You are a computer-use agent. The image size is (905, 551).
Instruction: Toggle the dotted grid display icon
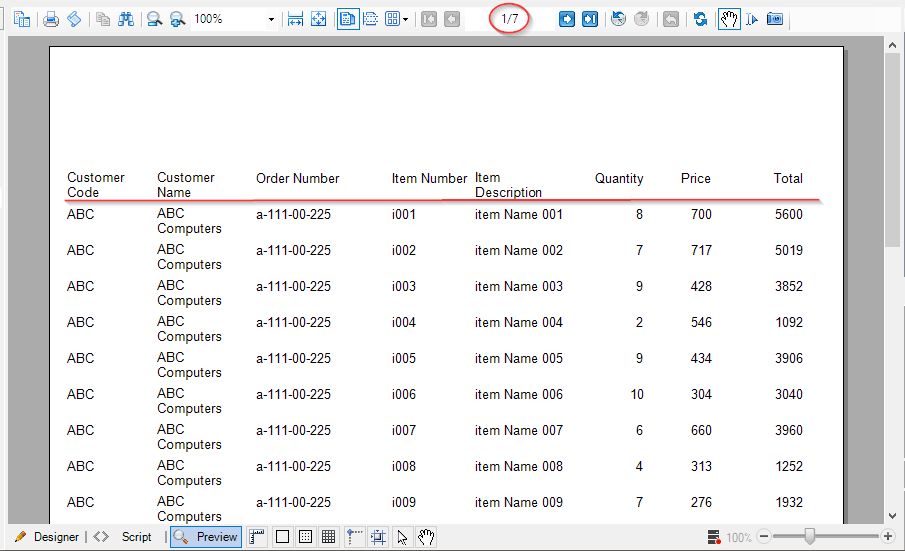coord(305,537)
